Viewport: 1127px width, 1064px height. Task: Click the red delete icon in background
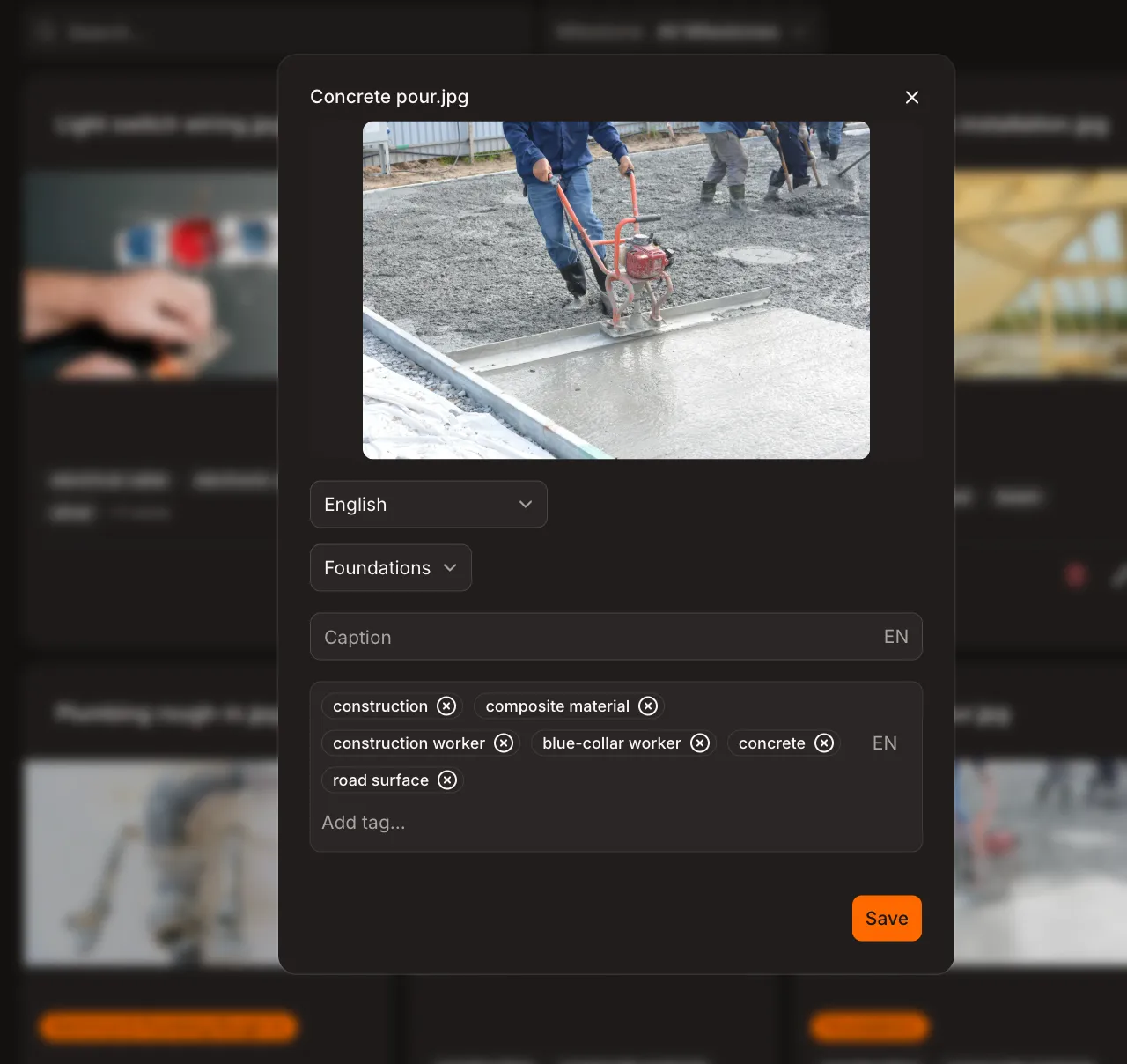click(1075, 576)
